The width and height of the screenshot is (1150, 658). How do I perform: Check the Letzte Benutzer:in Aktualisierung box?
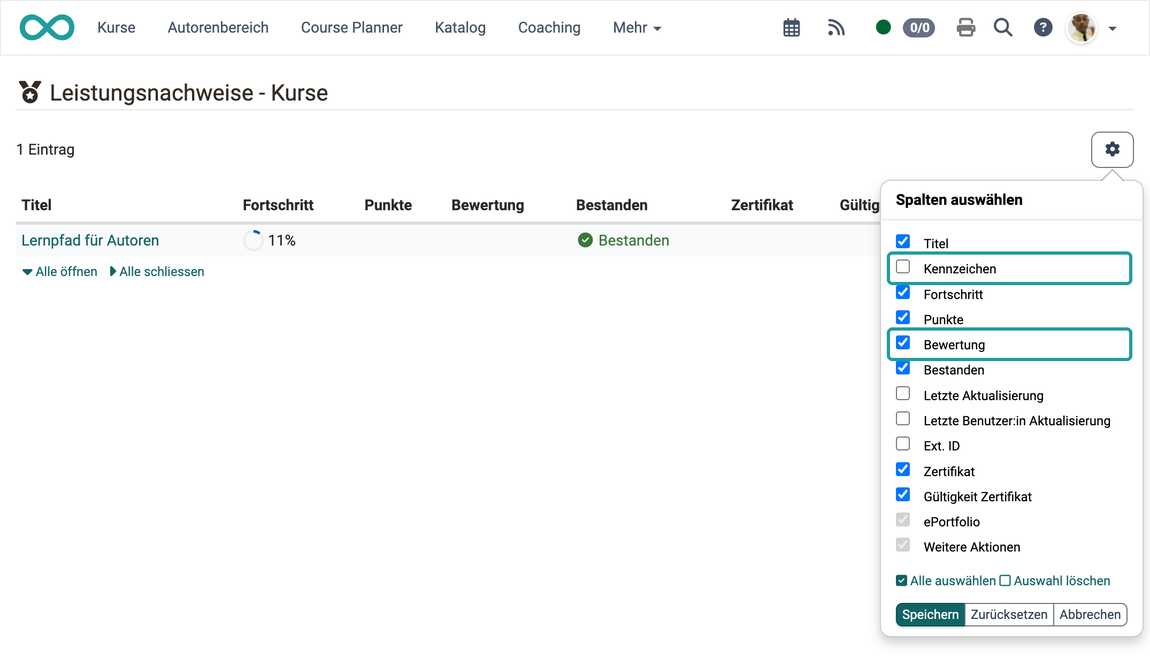[x=903, y=419]
